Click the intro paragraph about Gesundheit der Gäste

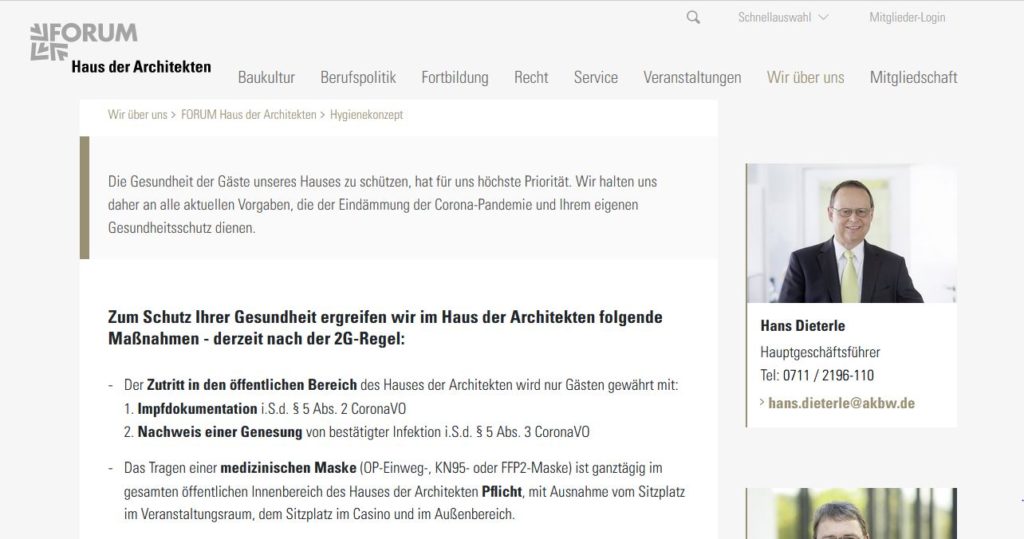(383, 204)
